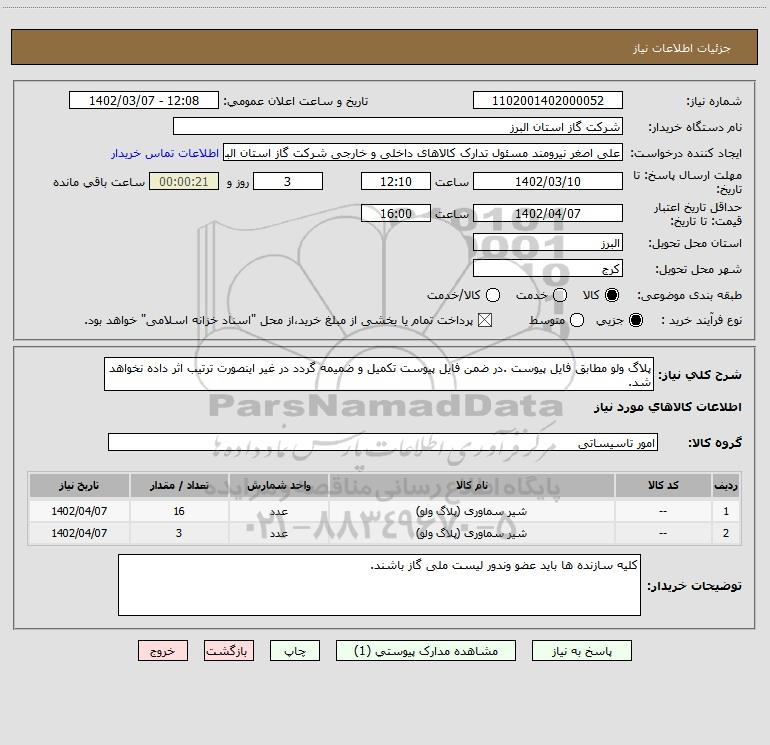Click the توضیحات خریدار label
770x745 pixels.
tap(694, 585)
